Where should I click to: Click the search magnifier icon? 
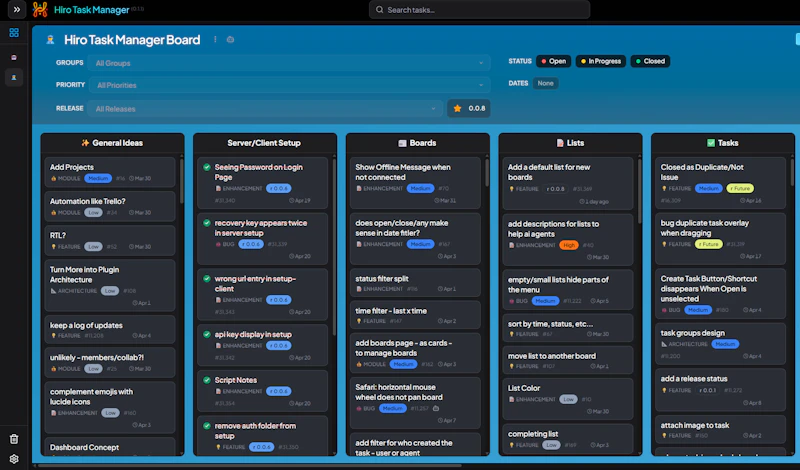click(x=380, y=10)
